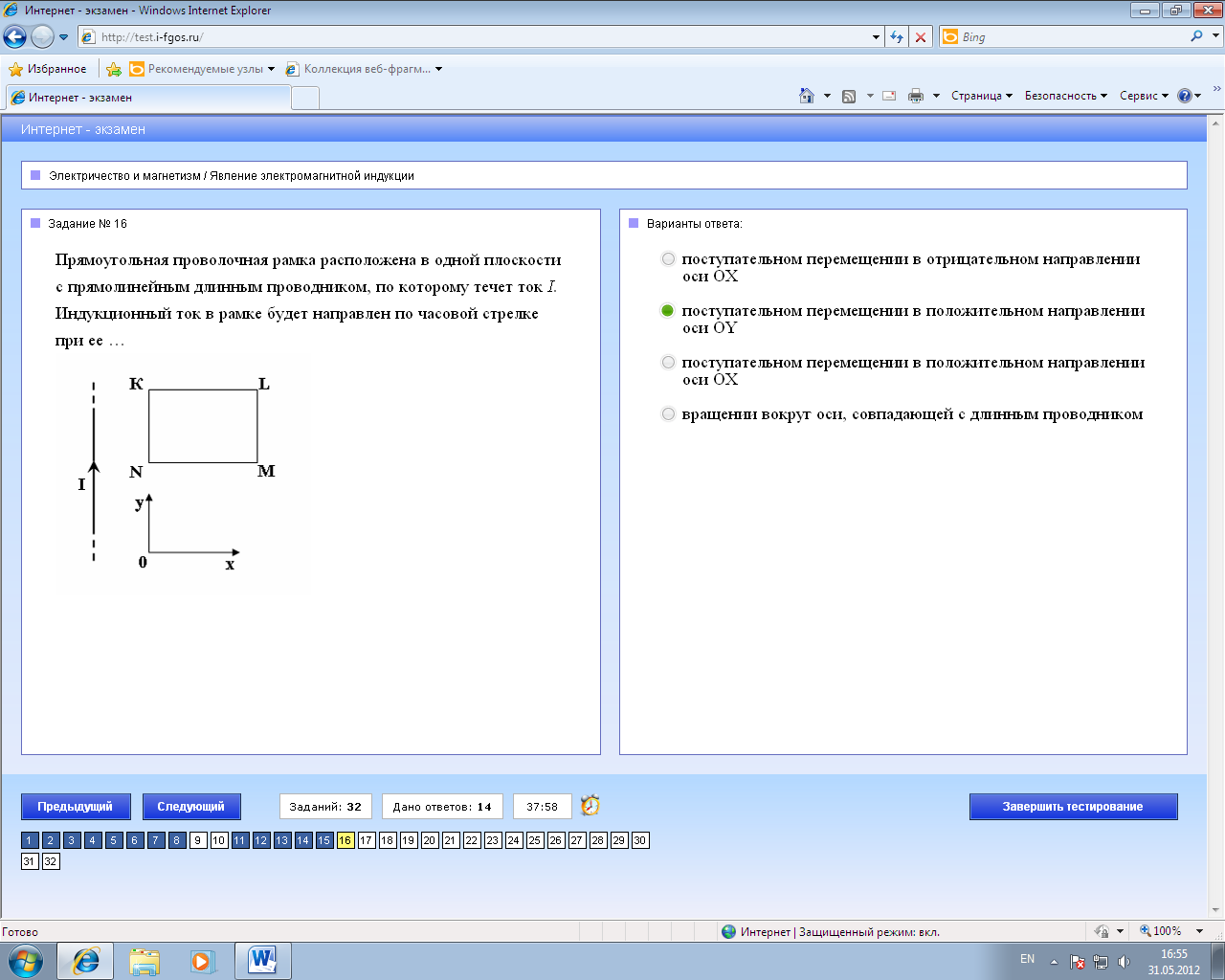
Task: Click the timer clock icon
Action: (590, 806)
